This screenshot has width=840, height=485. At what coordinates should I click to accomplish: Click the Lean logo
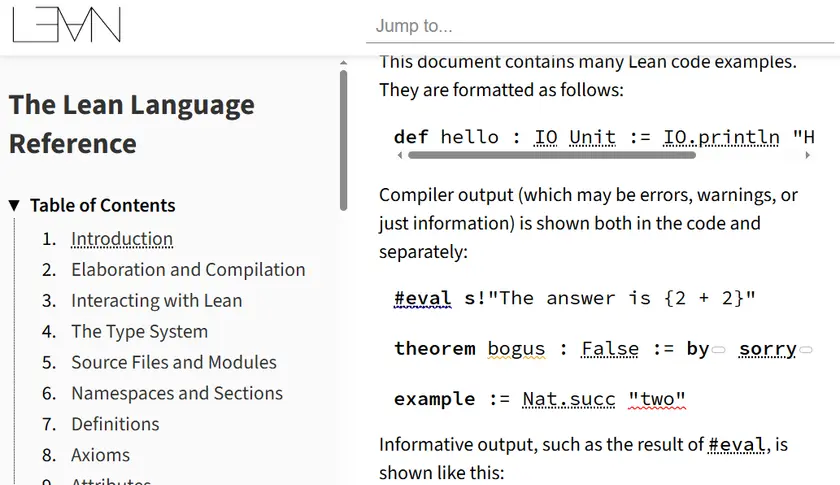pyautogui.click(x=66, y=25)
